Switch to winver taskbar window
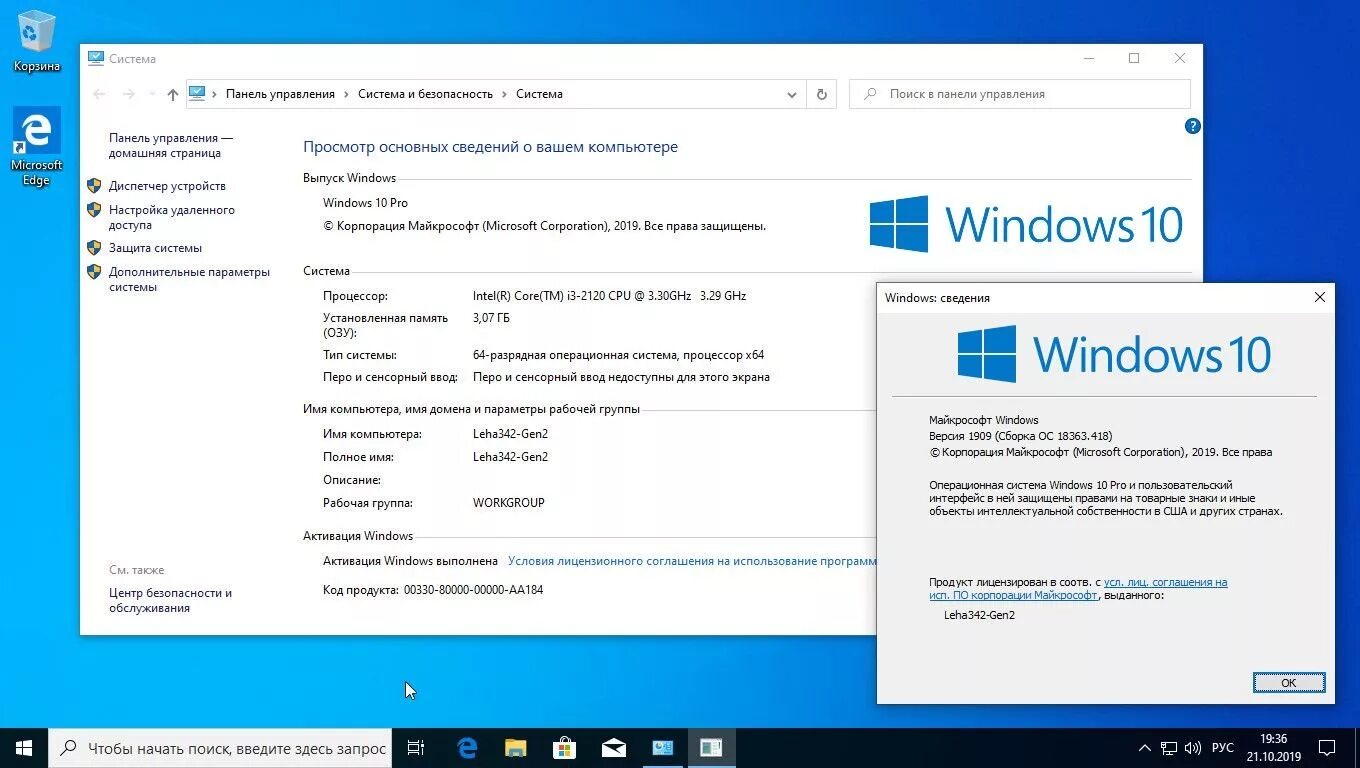This screenshot has width=1360, height=768. click(711, 748)
